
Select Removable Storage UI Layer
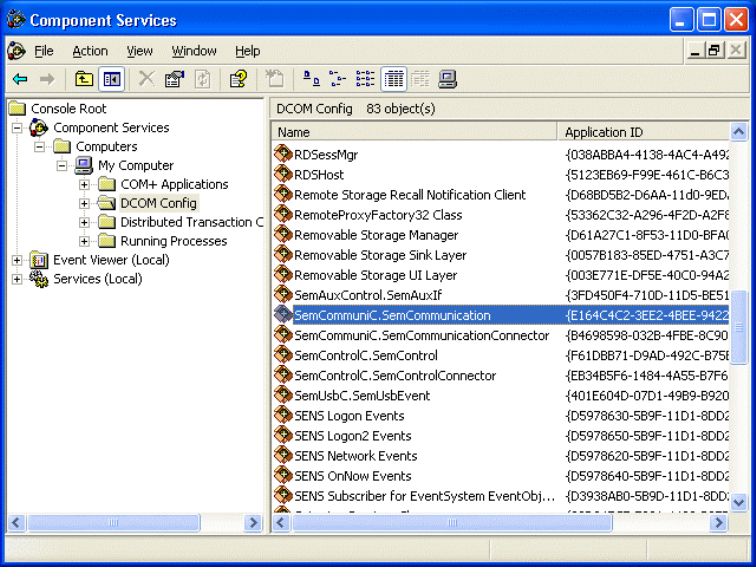(x=376, y=275)
